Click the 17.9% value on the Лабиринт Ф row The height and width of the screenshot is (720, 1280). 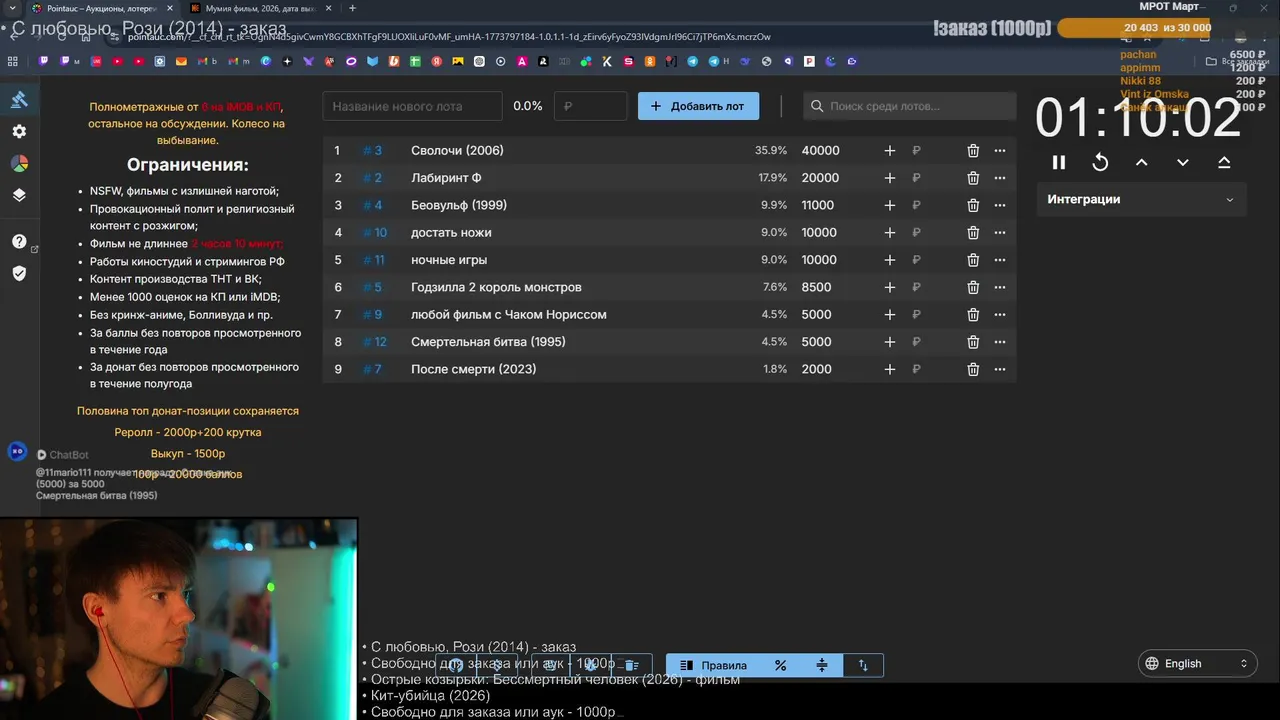pos(772,178)
